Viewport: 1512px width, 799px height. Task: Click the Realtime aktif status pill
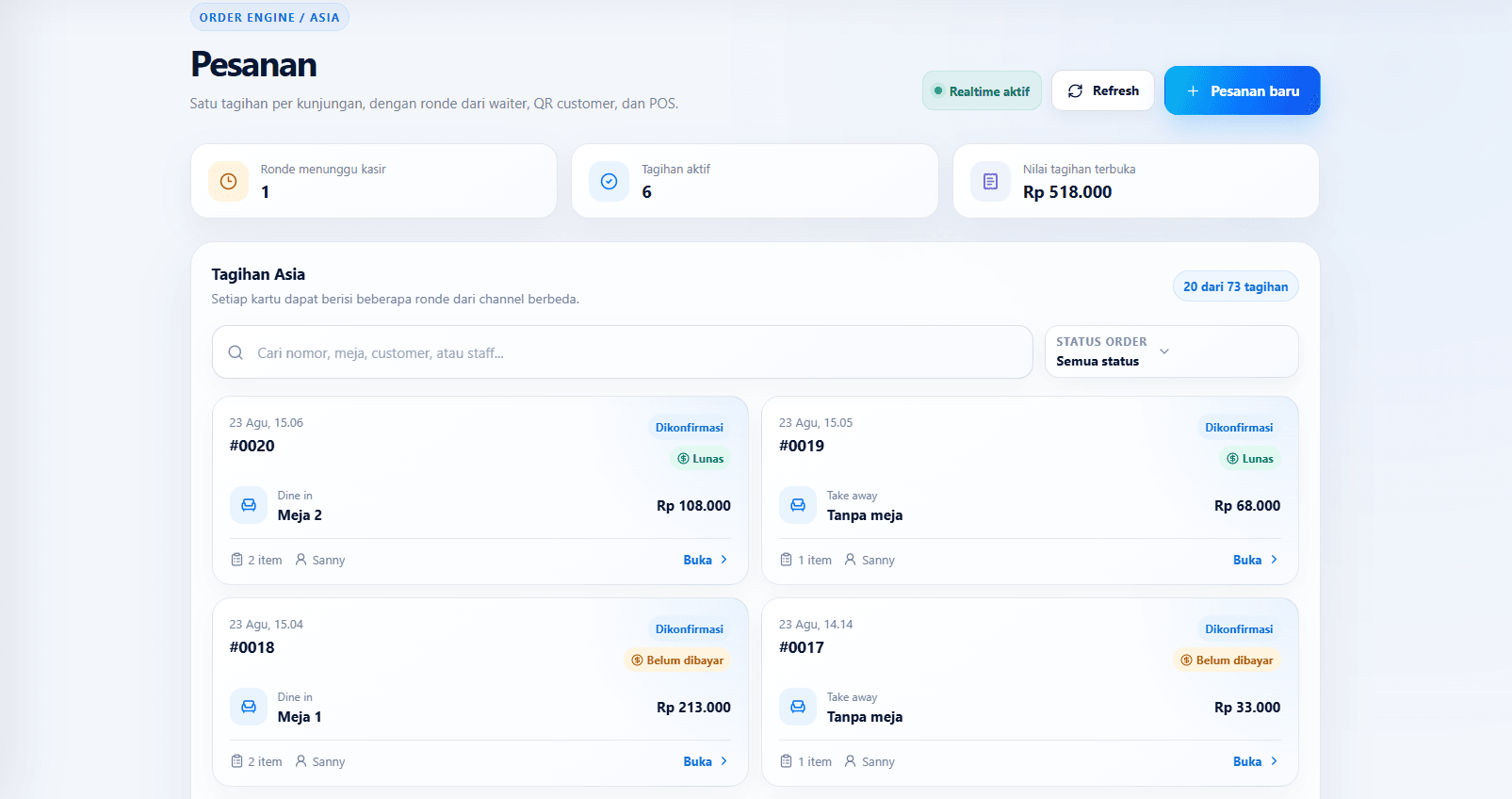[x=982, y=90]
